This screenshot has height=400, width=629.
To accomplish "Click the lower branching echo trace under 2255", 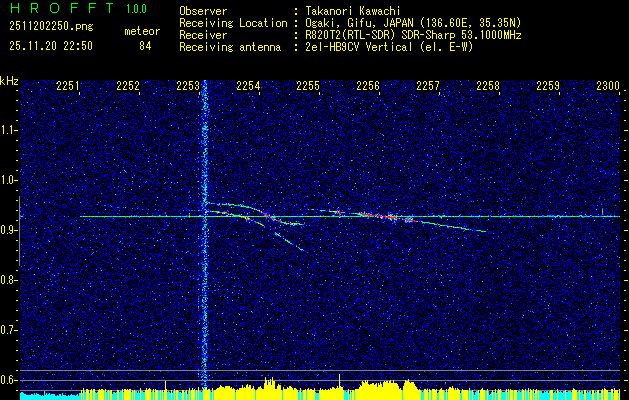I will [290, 242].
